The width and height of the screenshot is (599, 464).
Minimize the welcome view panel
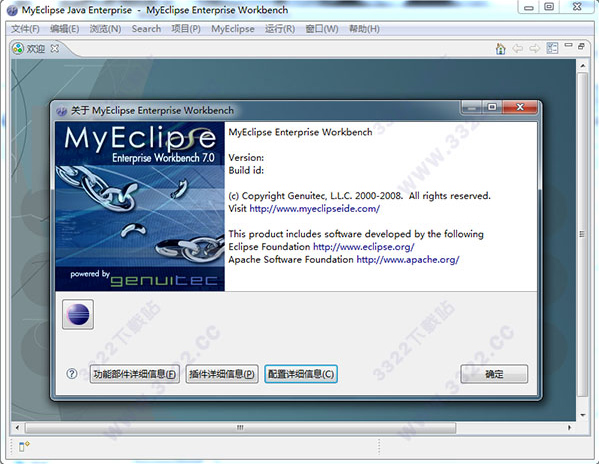[x=568, y=45]
